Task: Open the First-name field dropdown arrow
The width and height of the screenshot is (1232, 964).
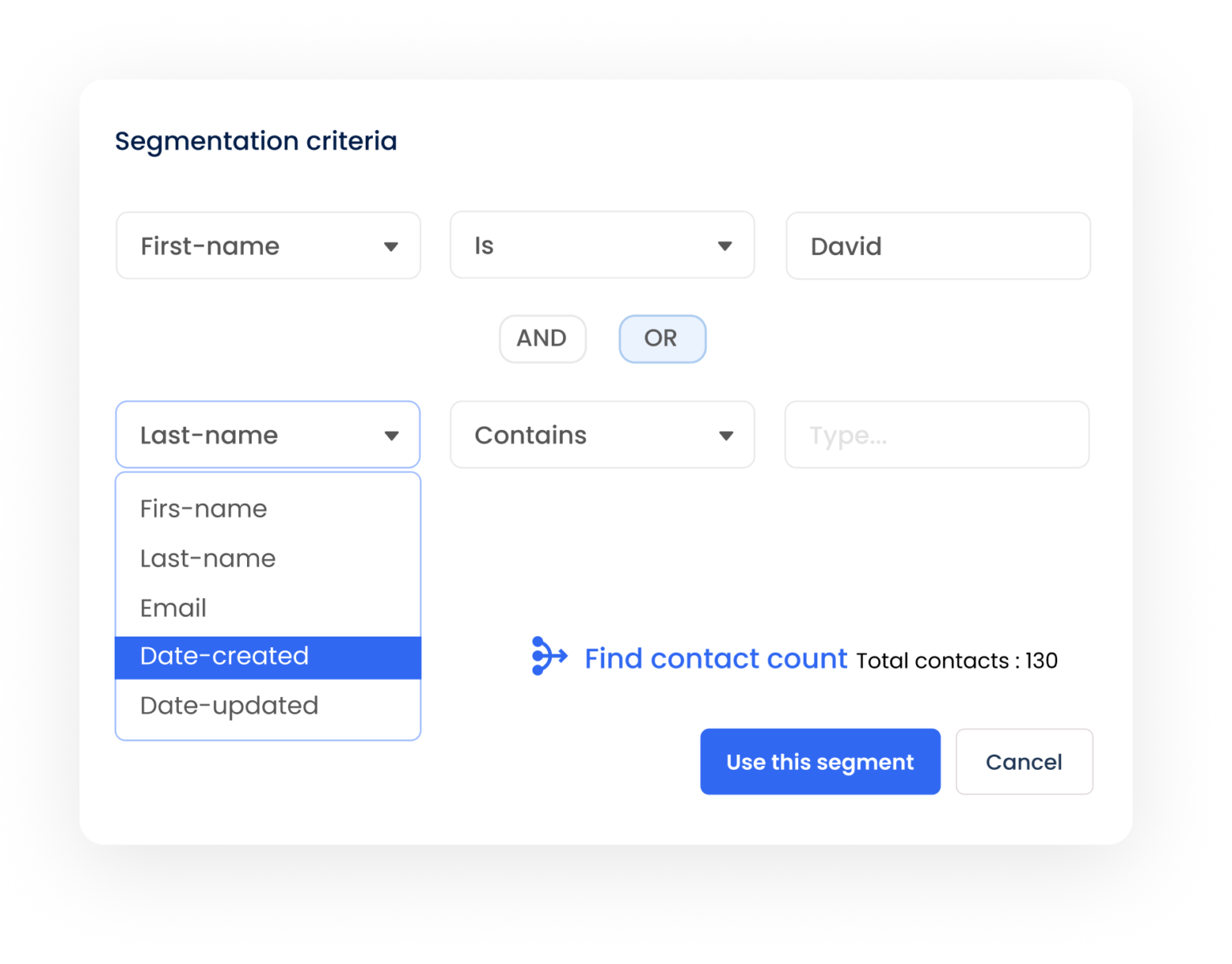Action: [392, 245]
